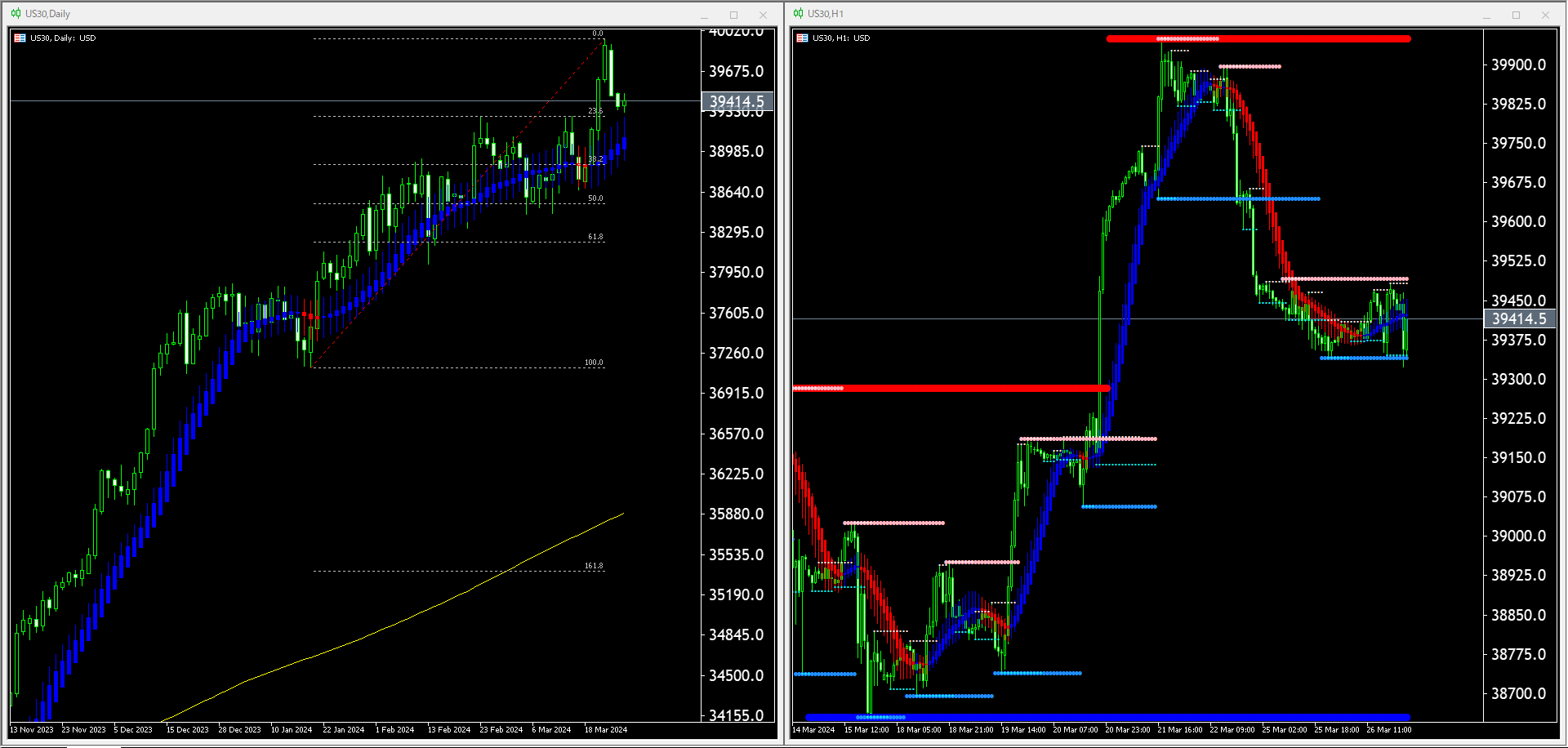The height and width of the screenshot is (748, 1568).
Task: Click the 50.0 Fibonacci level label
Action: point(595,198)
